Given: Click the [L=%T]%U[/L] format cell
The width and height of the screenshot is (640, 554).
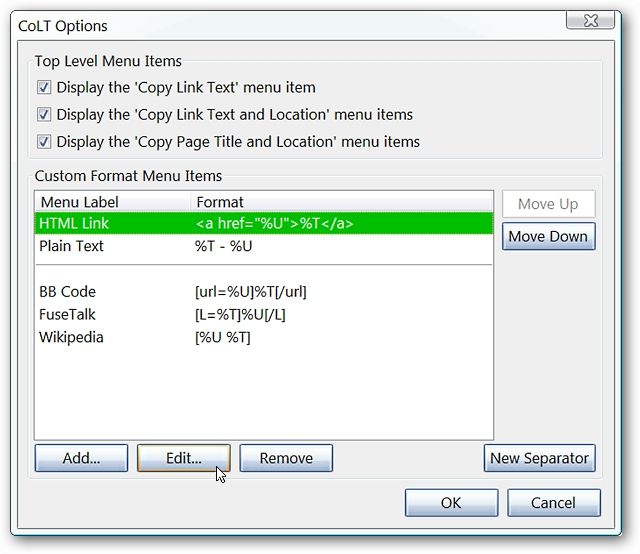Looking at the screenshot, I should point(240,315).
